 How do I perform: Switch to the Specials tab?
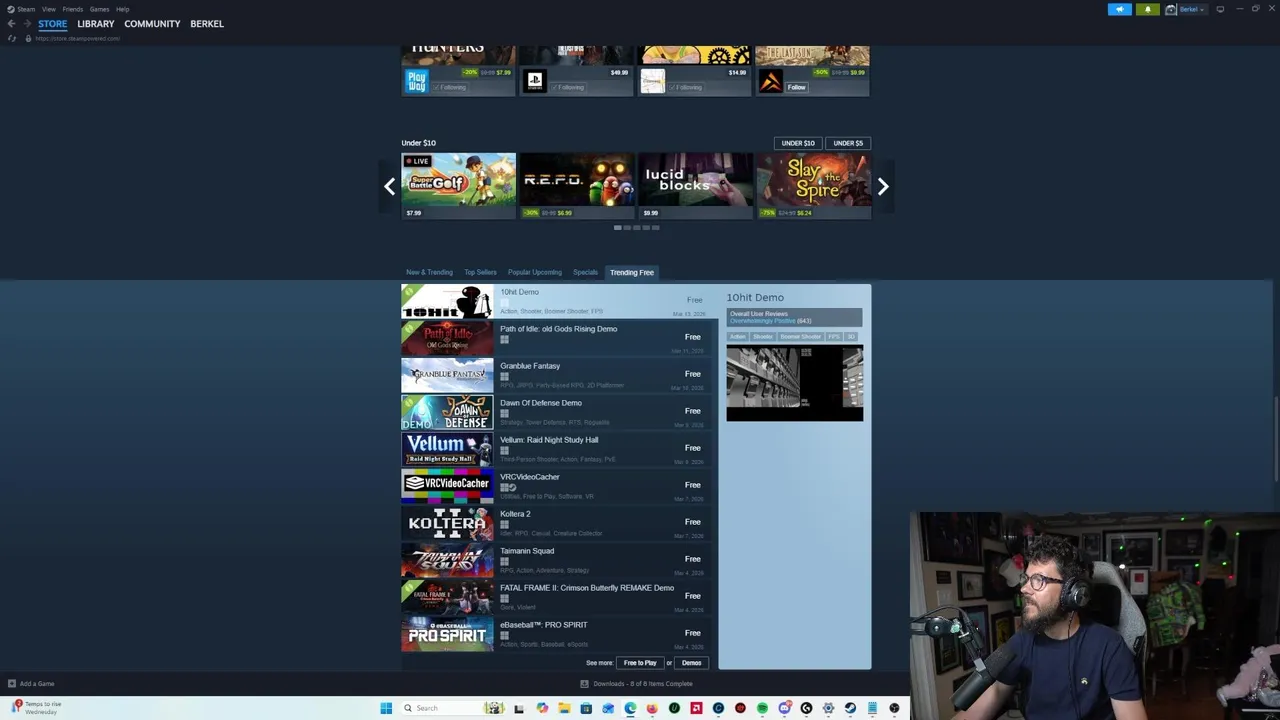[585, 272]
